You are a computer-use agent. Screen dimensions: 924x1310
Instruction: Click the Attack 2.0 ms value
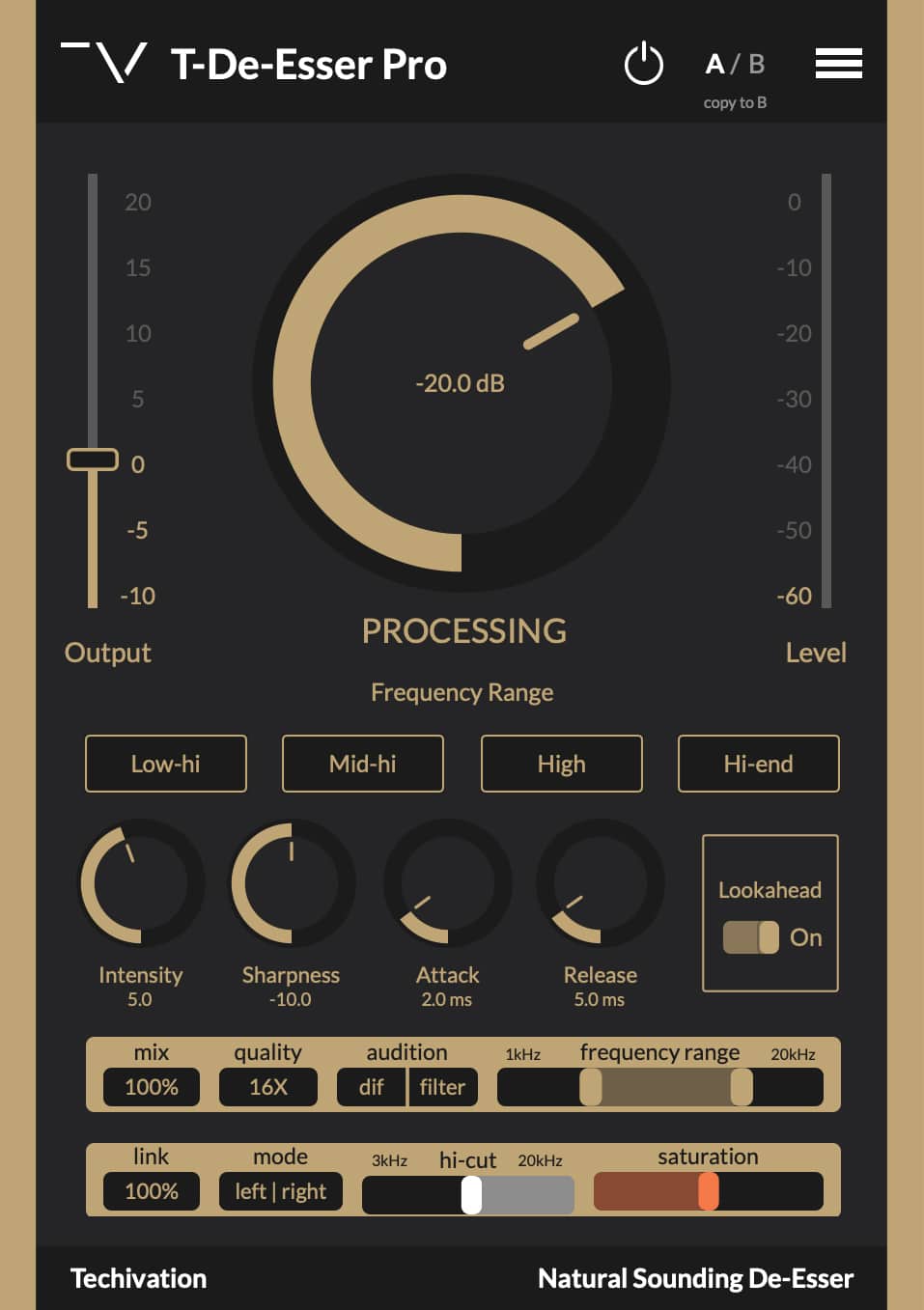coord(447,999)
